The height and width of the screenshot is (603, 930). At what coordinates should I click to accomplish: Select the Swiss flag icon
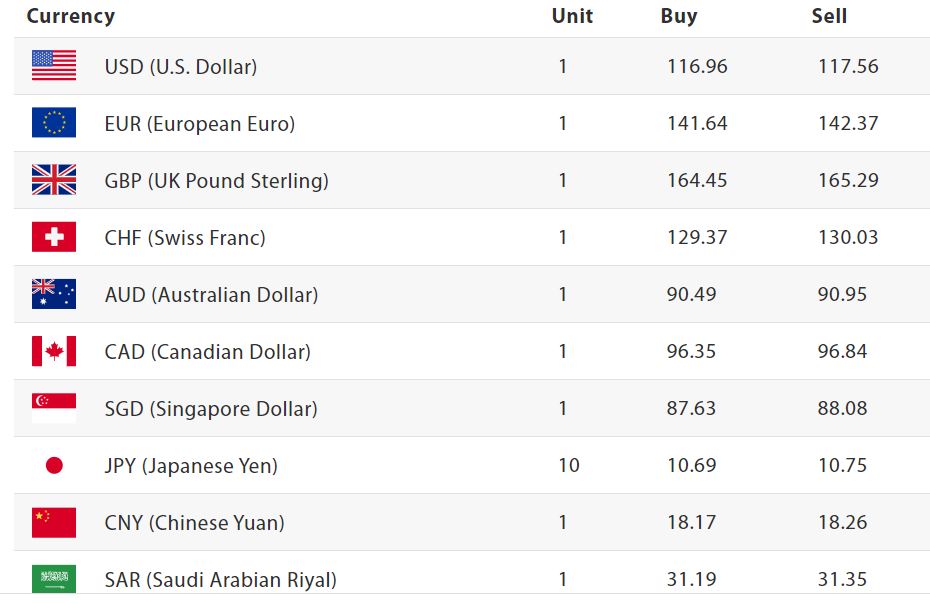tap(54, 237)
